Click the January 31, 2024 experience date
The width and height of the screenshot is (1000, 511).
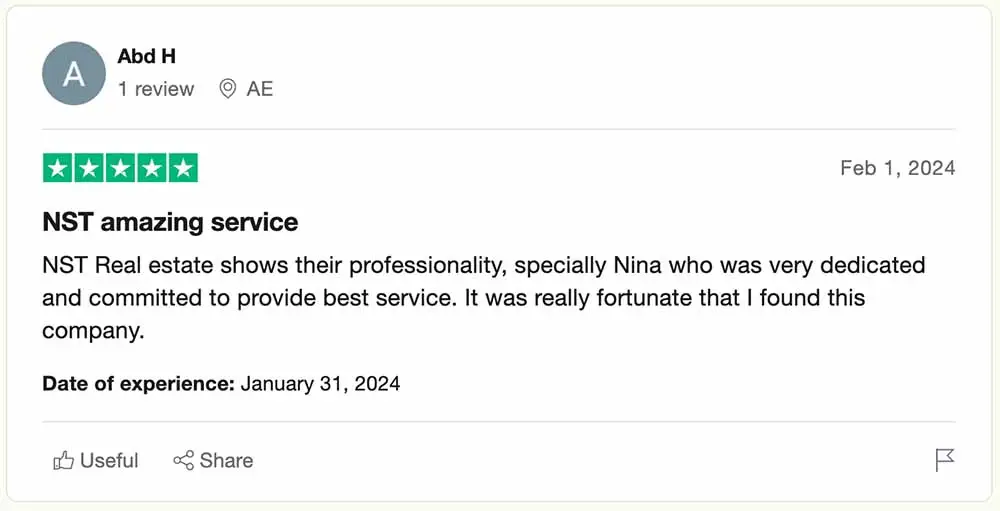point(320,383)
